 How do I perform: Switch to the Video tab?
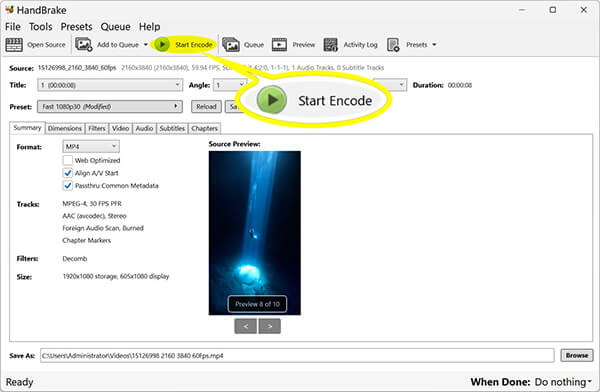tap(121, 128)
